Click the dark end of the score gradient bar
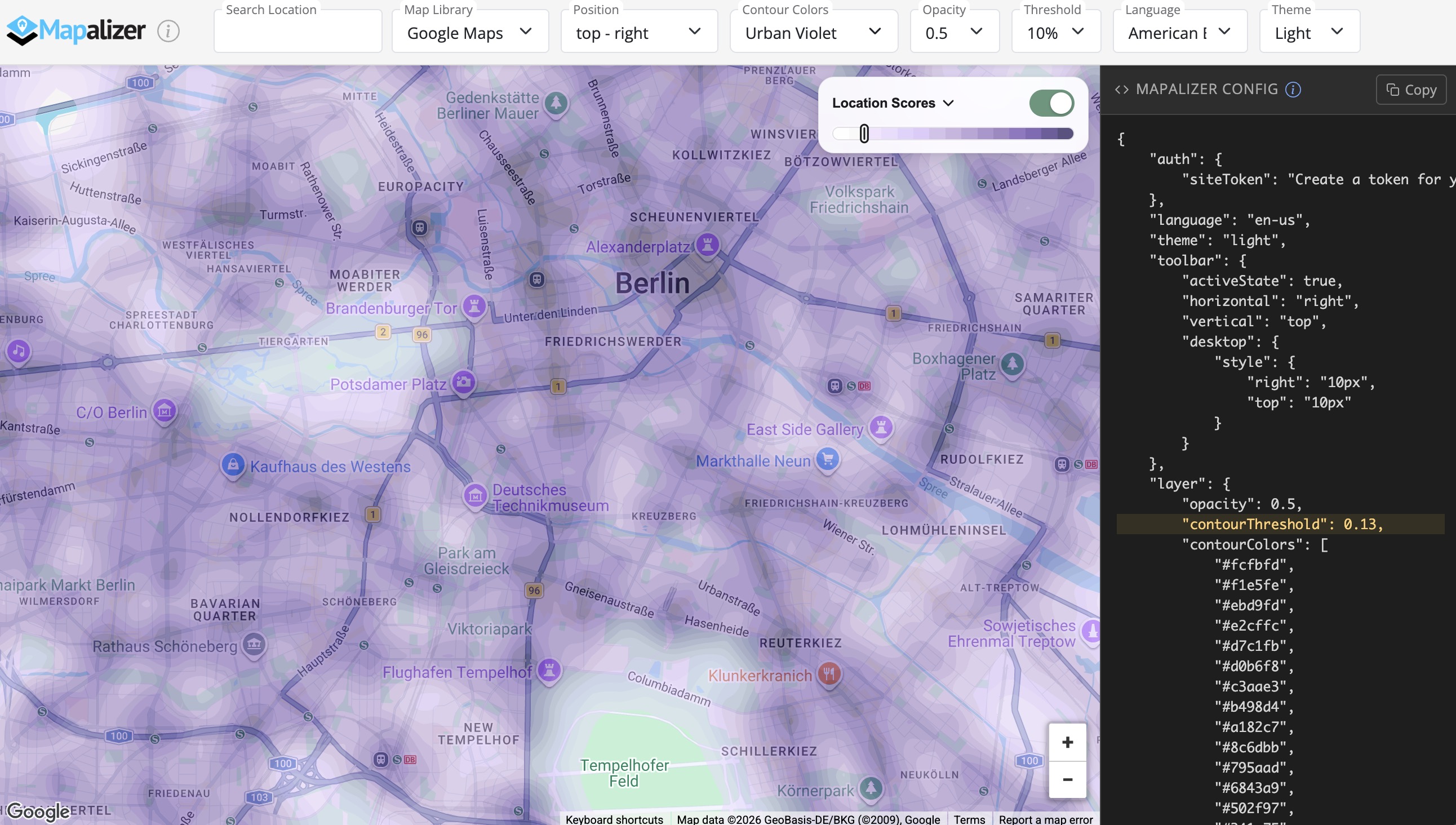The width and height of the screenshot is (1456, 825). coord(1064,134)
